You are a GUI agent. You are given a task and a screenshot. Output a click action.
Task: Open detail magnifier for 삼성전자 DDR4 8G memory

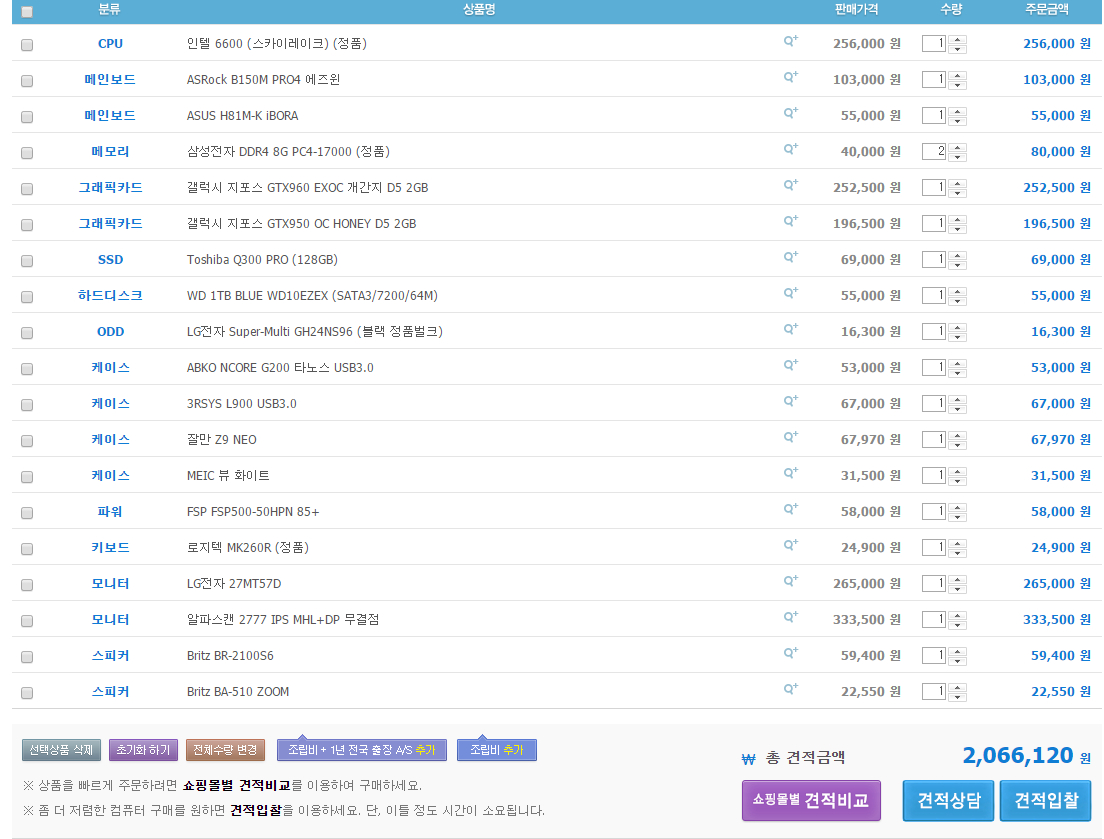tap(790, 150)
